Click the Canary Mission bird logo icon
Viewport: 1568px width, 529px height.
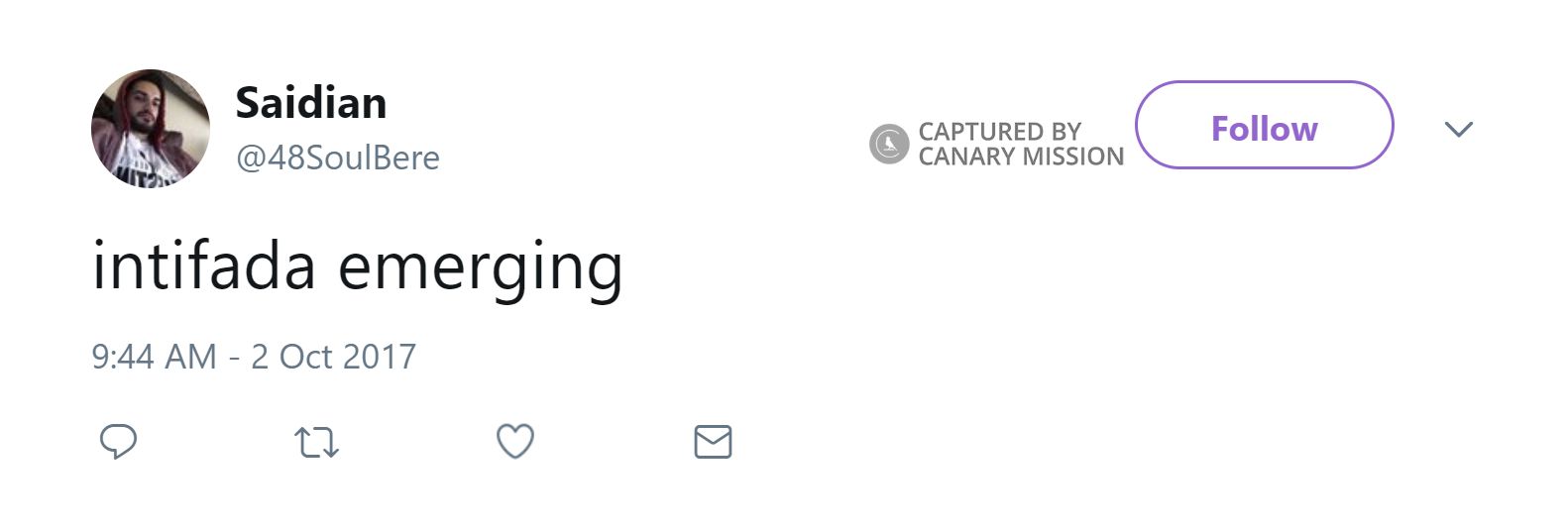click(x=889, y=144)
